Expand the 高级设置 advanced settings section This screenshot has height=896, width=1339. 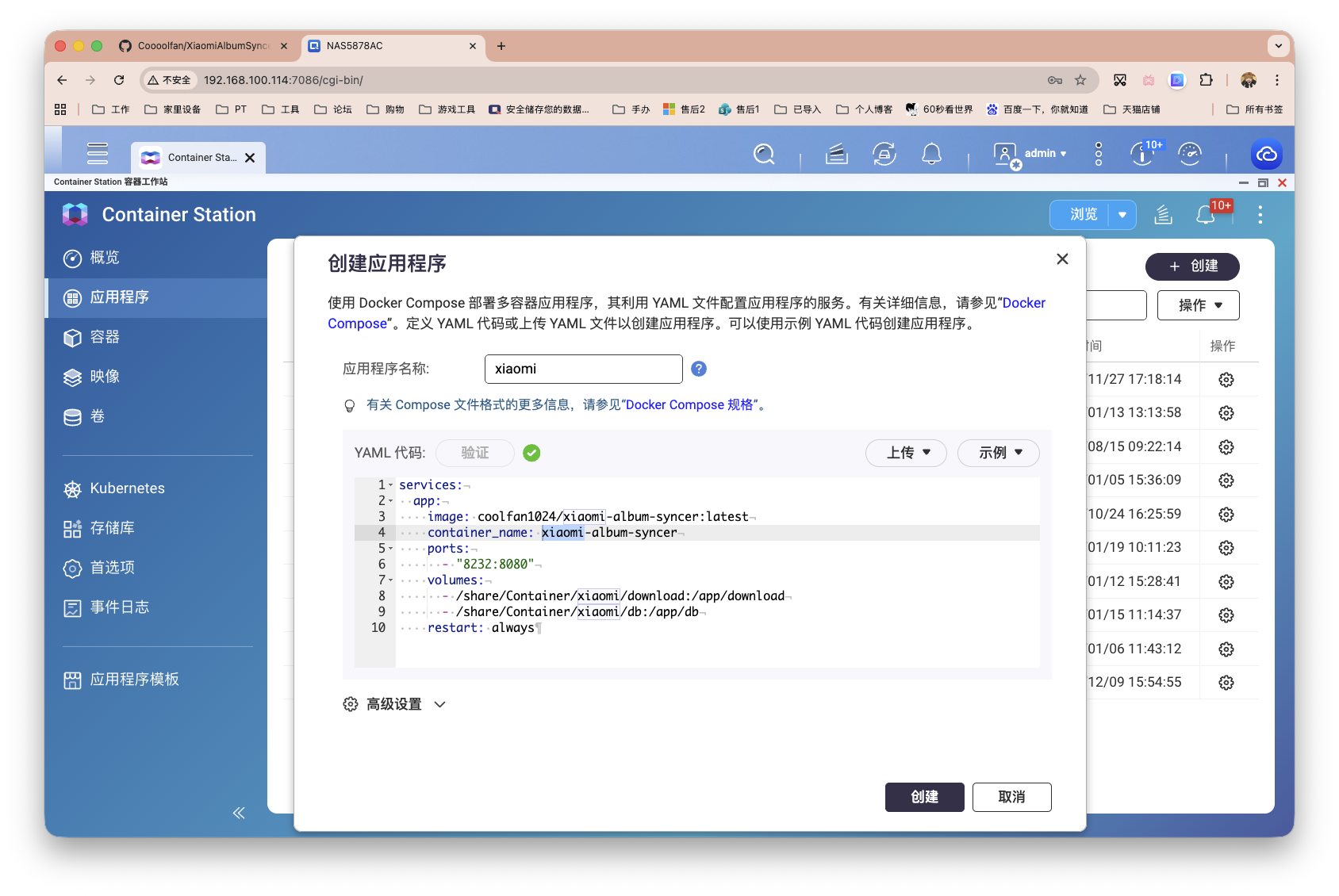click(394, 703)
